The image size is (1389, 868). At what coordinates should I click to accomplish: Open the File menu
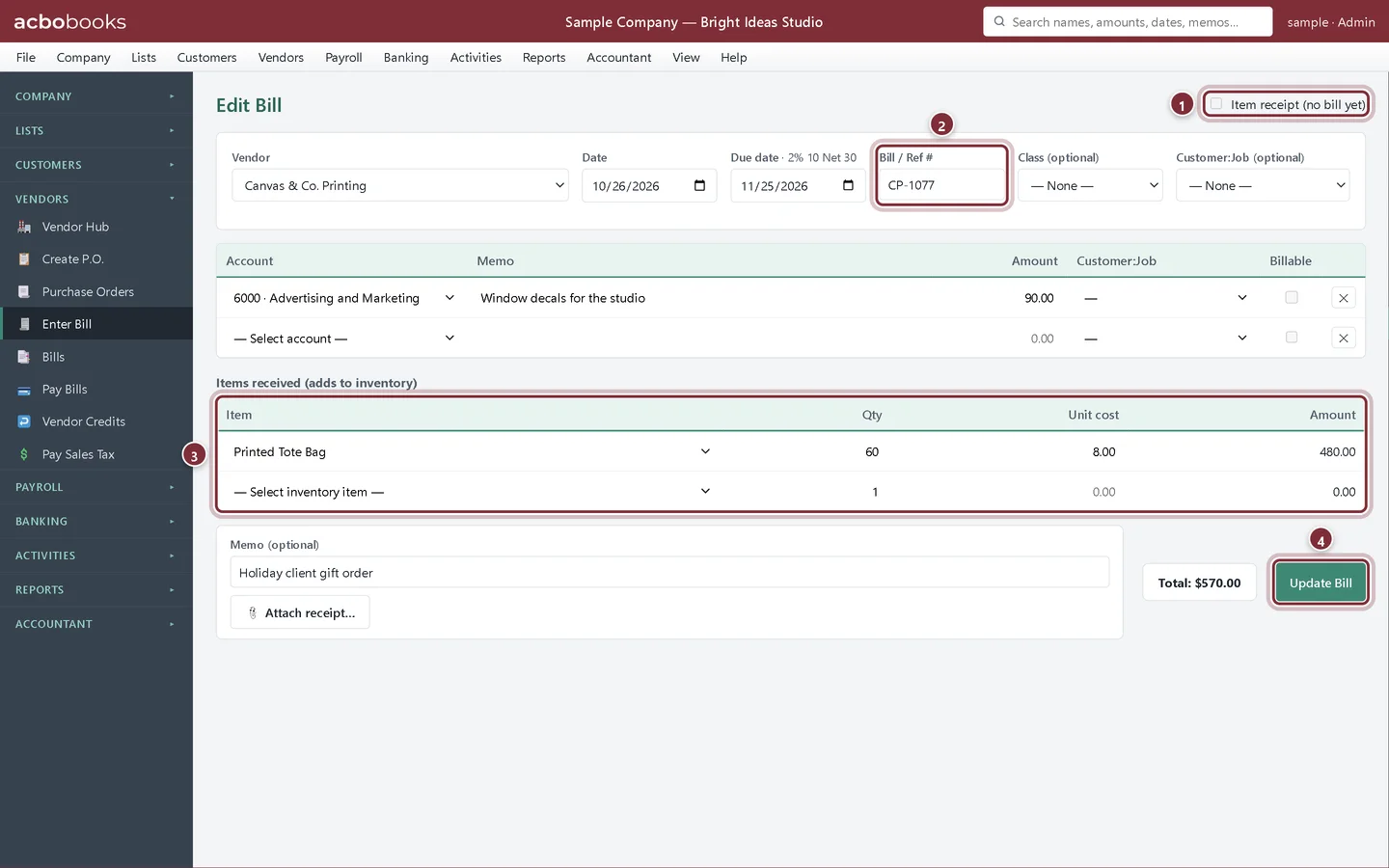coord(26,57)
